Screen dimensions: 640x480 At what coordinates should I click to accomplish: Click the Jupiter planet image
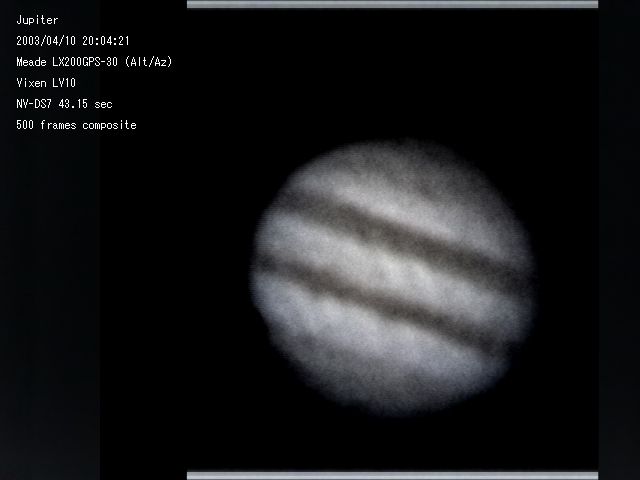point(393,278)
